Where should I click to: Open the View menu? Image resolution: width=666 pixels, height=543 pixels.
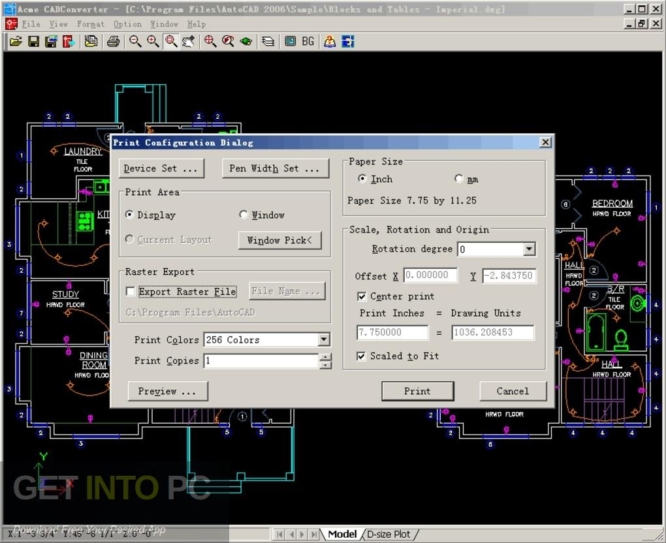coord(58,24)
